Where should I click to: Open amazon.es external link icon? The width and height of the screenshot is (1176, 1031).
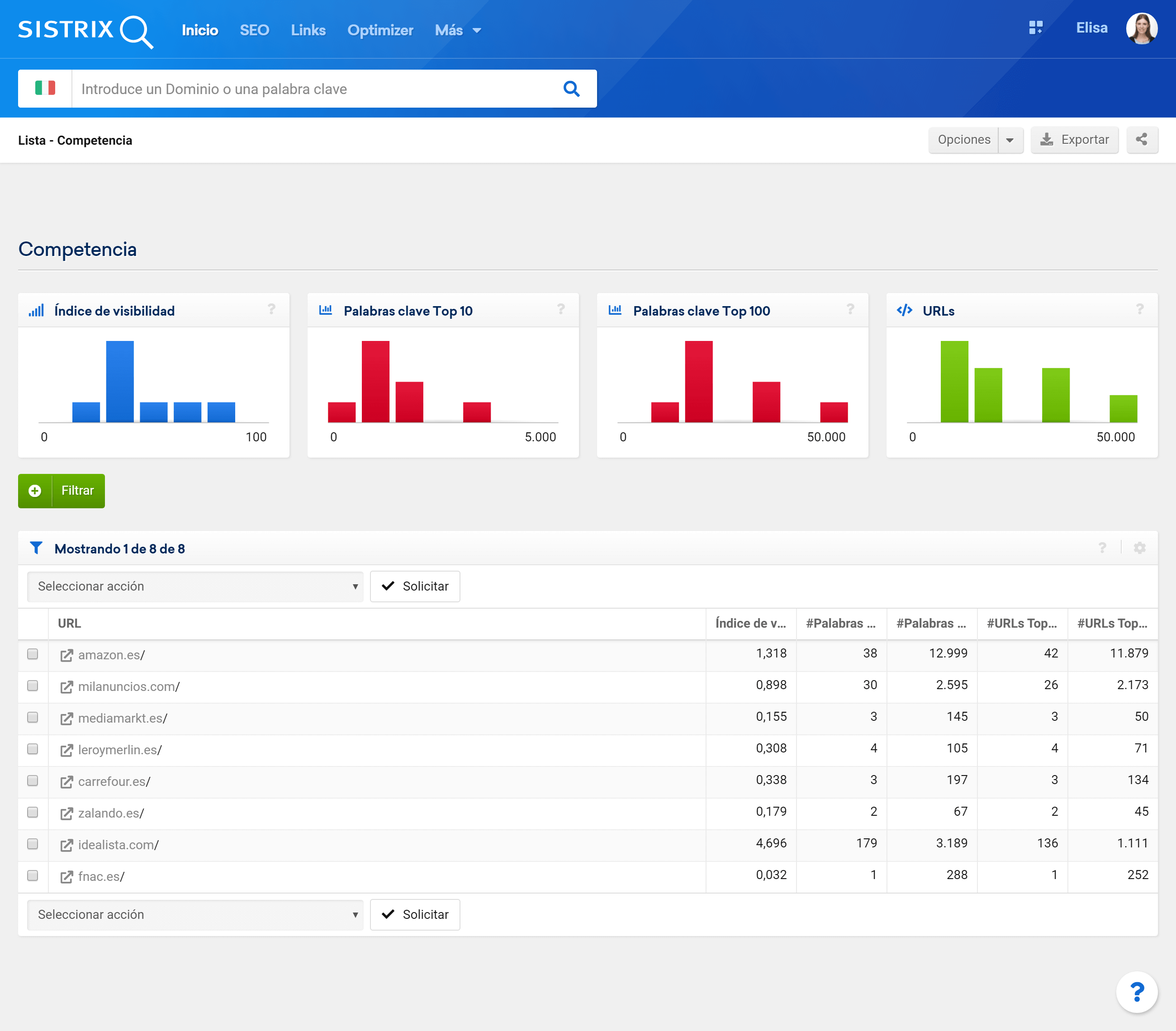coord(67,655)
